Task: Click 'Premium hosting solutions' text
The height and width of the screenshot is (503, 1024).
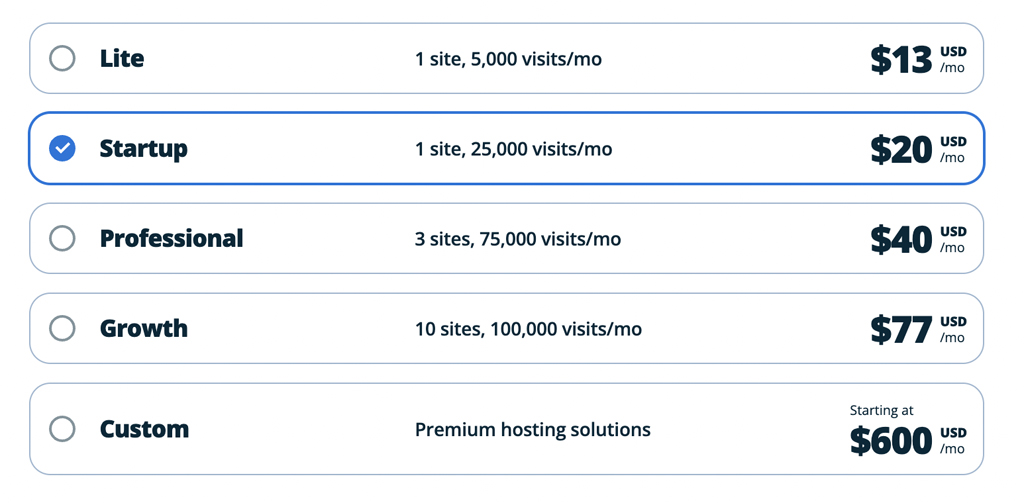Action: click(533, 430)
